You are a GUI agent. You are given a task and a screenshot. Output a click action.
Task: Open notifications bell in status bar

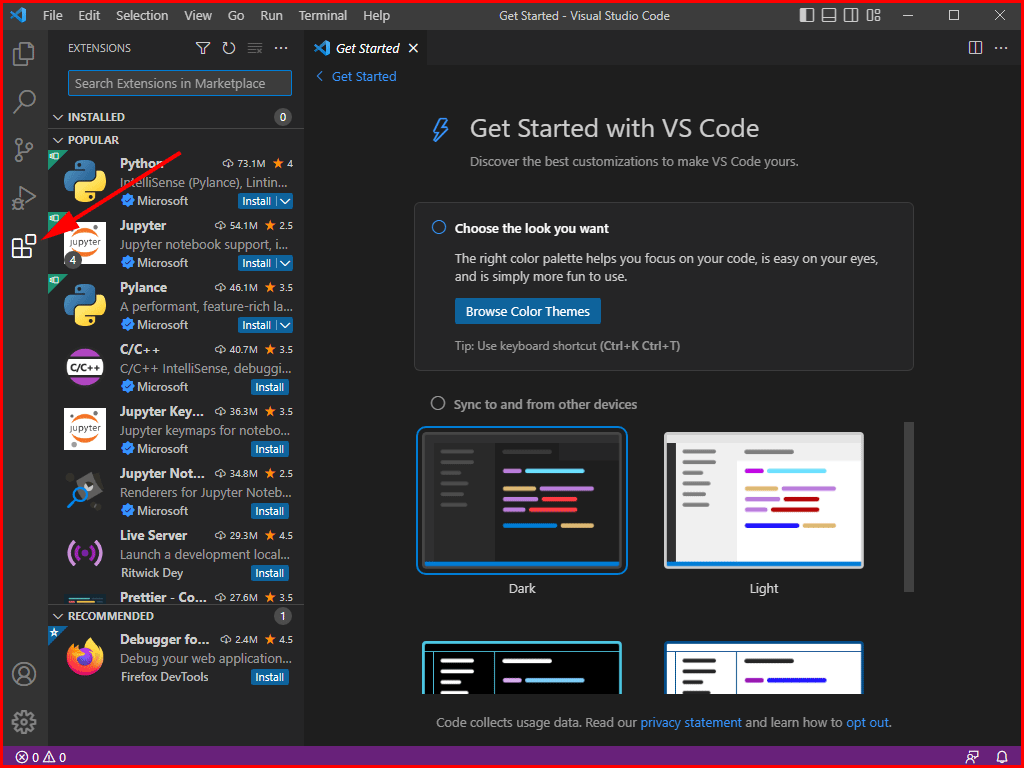[1002, 758]
